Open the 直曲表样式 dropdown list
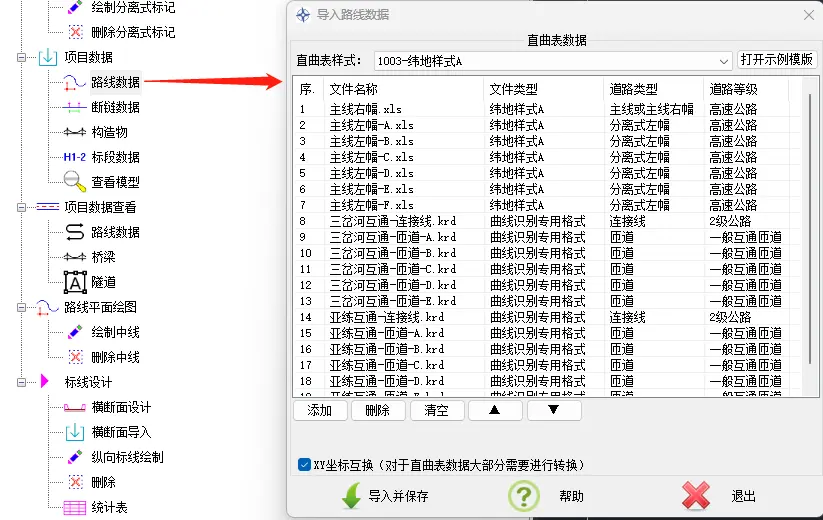Screen dimensions: 823x520 723,61
